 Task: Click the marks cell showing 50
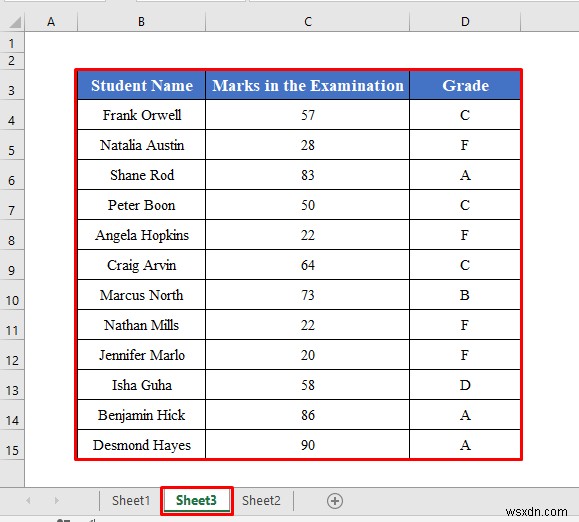[x=308, y=205]
